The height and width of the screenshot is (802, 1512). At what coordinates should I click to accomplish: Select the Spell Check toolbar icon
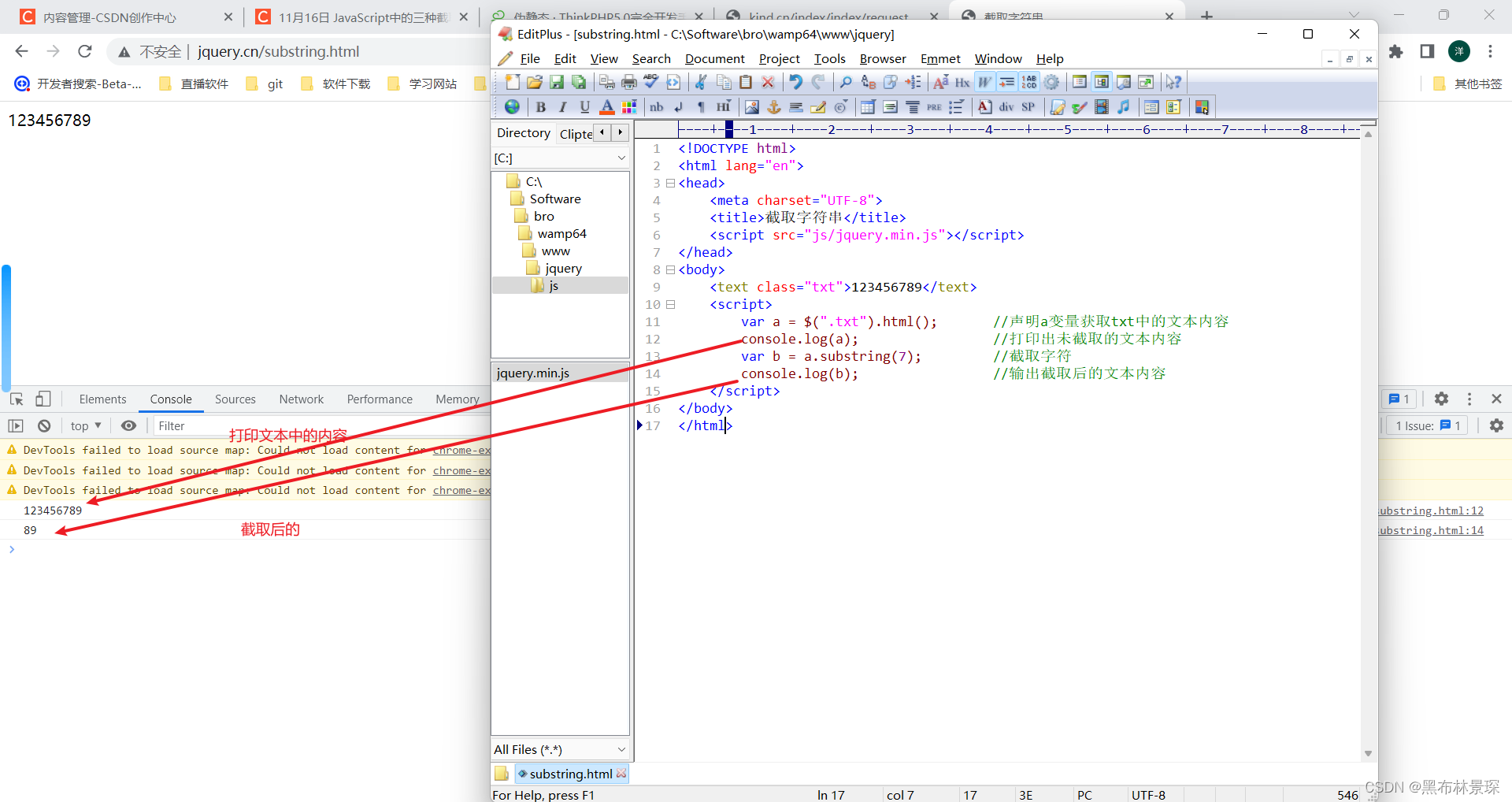point(650,82)
